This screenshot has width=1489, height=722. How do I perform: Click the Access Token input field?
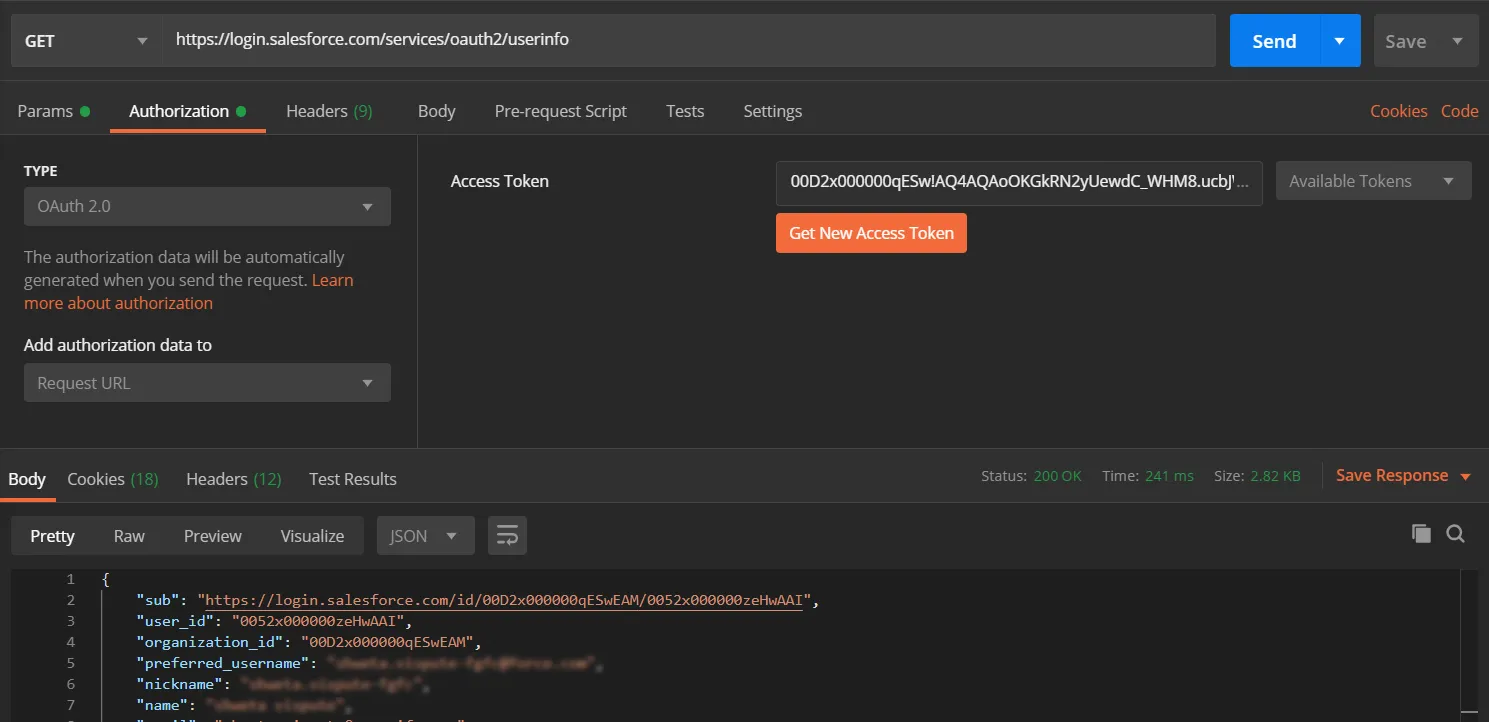(x=1019, y=182)
